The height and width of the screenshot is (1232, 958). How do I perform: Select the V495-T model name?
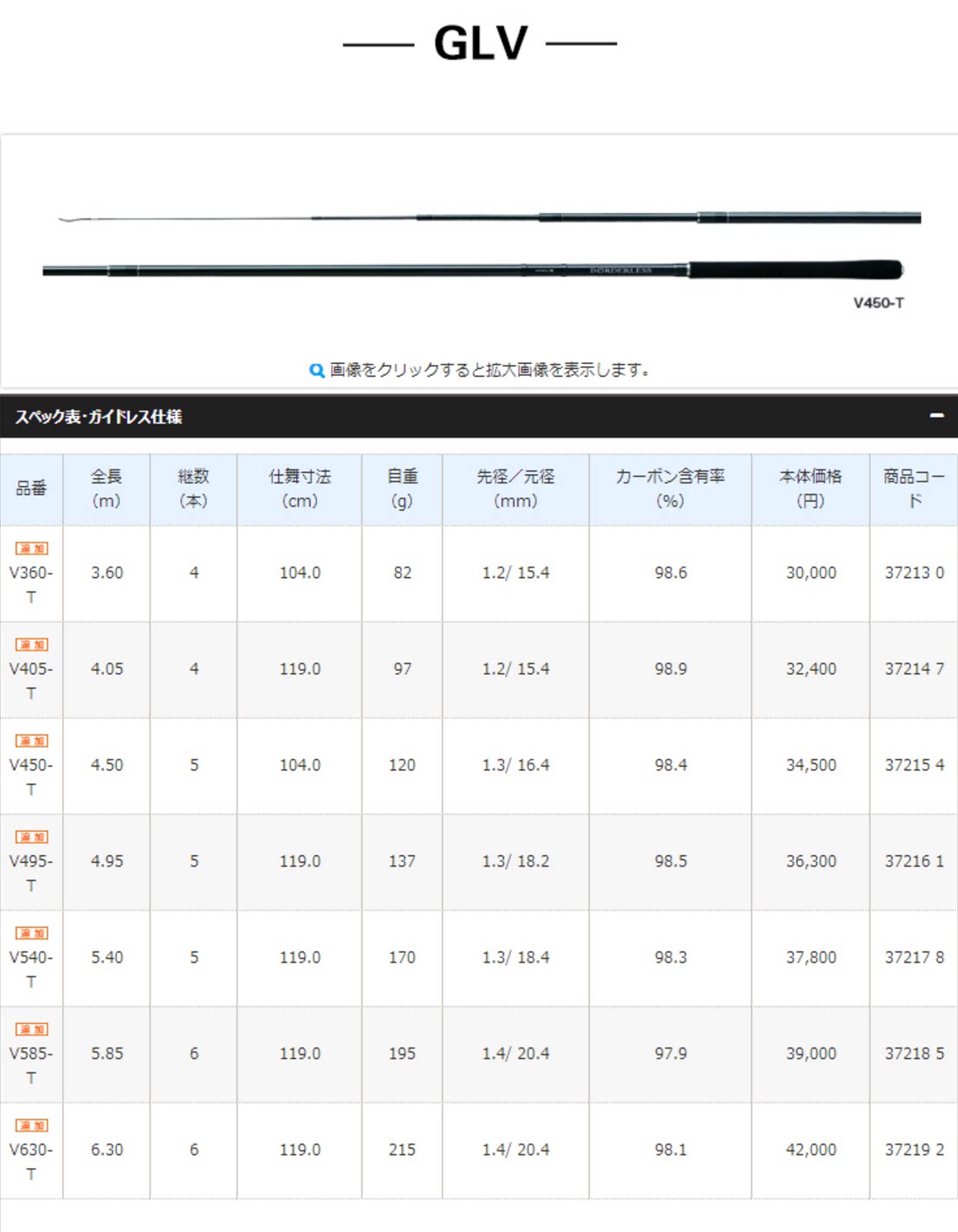point(31,873)
